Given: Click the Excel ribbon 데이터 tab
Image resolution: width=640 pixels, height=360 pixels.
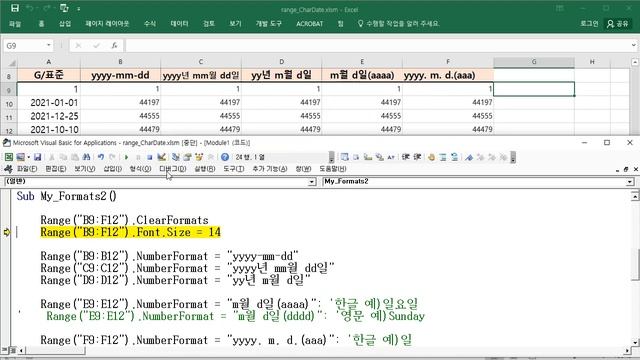Looking at the screenshot, I should (x=179, y=24).
